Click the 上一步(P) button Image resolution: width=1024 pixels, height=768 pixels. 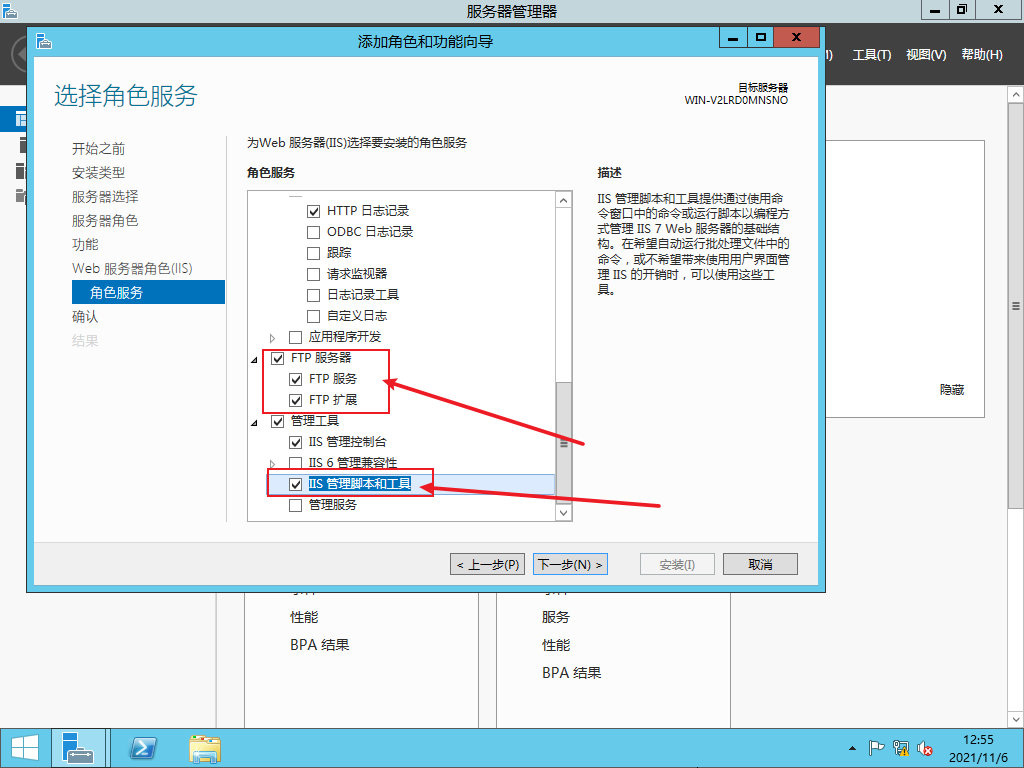[x=487, y=564]
